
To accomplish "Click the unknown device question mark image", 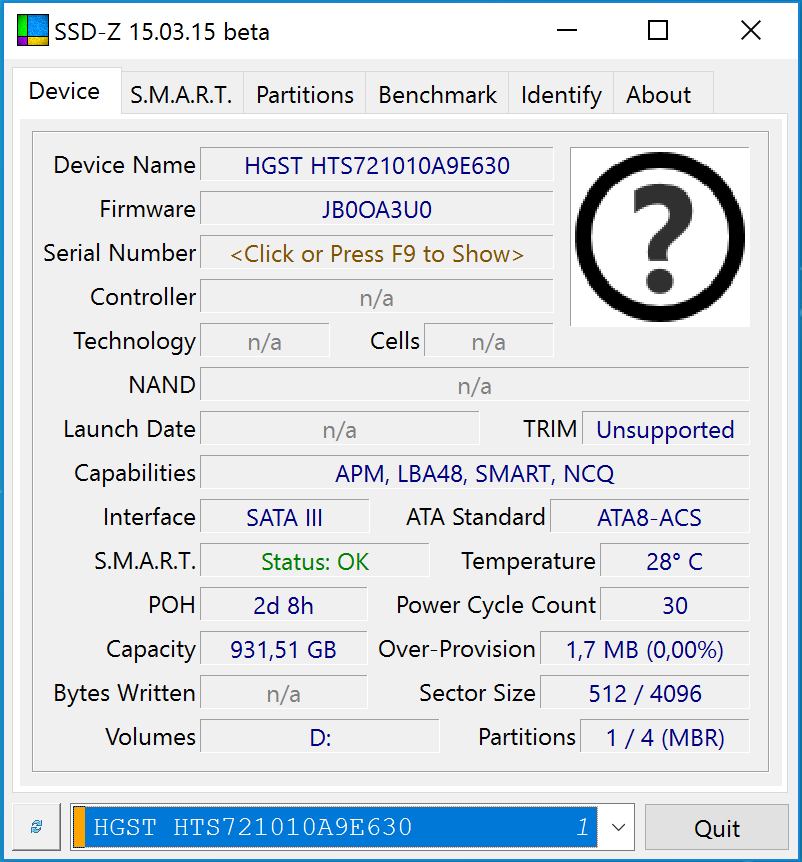I will (x=660, y=236).
